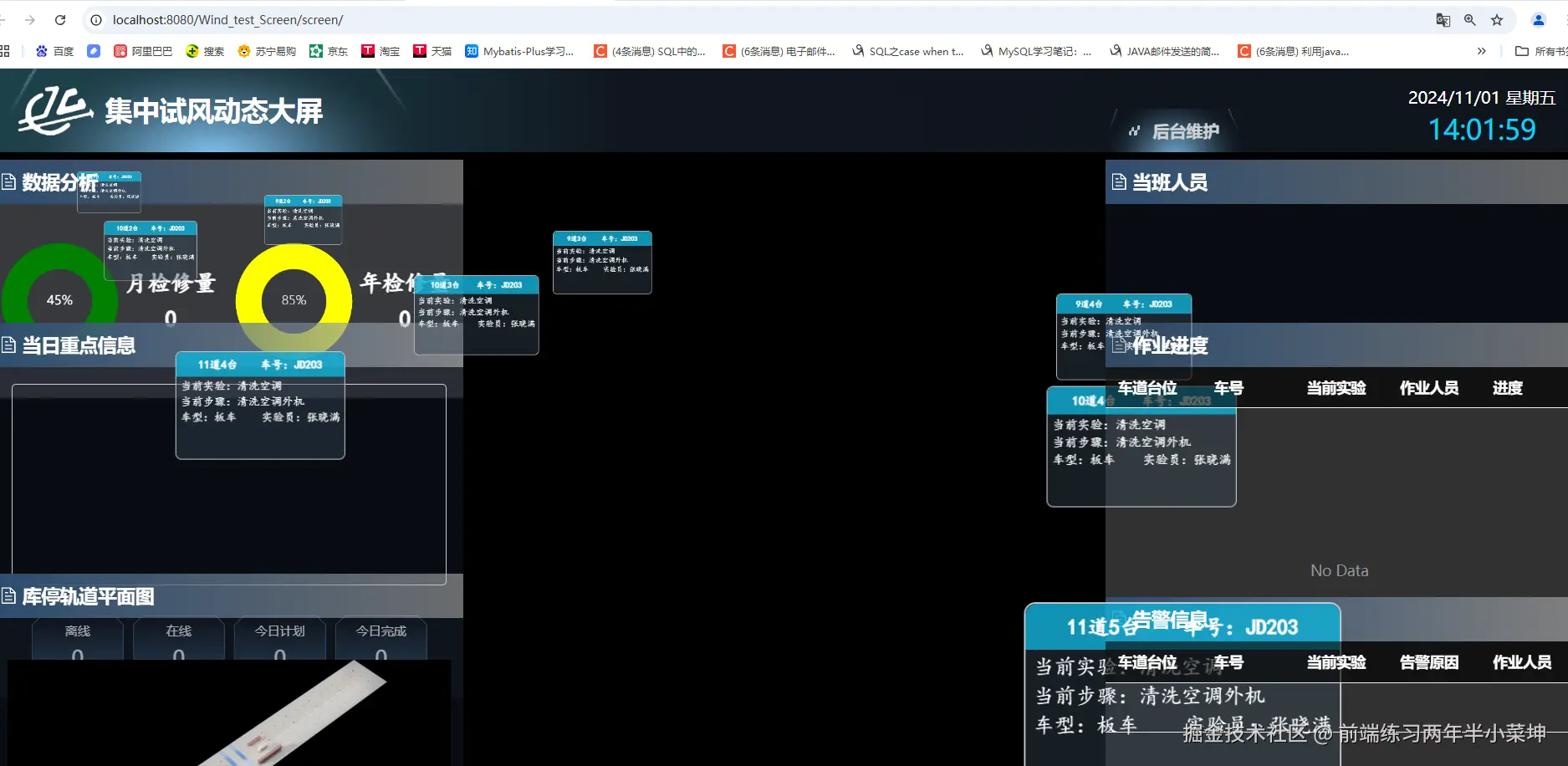
Task: Open the browser profile avatar
Action: [1538, 20]
